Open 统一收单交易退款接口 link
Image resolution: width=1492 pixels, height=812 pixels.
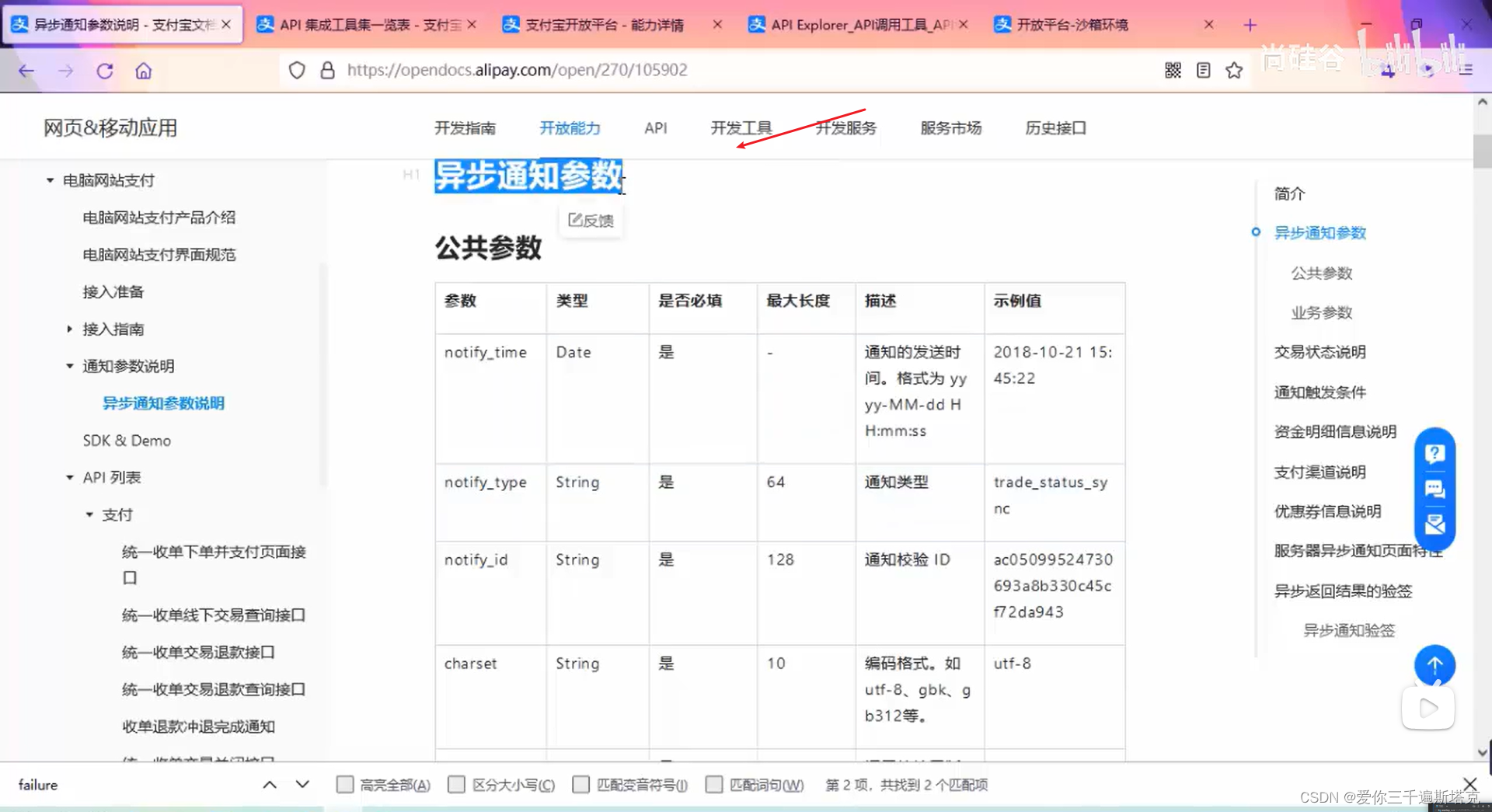pyautogui.click(x=199, y=653)
